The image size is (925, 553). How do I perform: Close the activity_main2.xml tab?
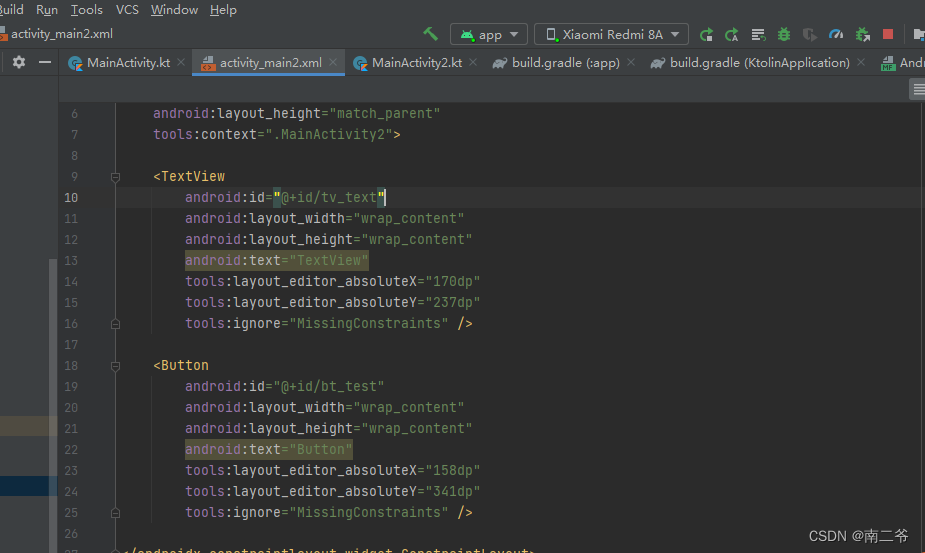click(x=333, y=62)
